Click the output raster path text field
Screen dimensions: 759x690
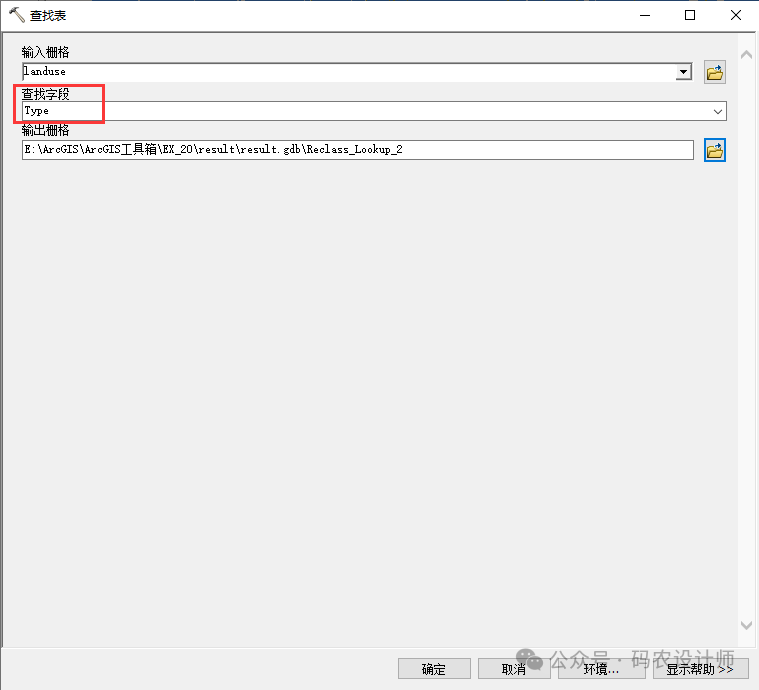pos(357,150)
